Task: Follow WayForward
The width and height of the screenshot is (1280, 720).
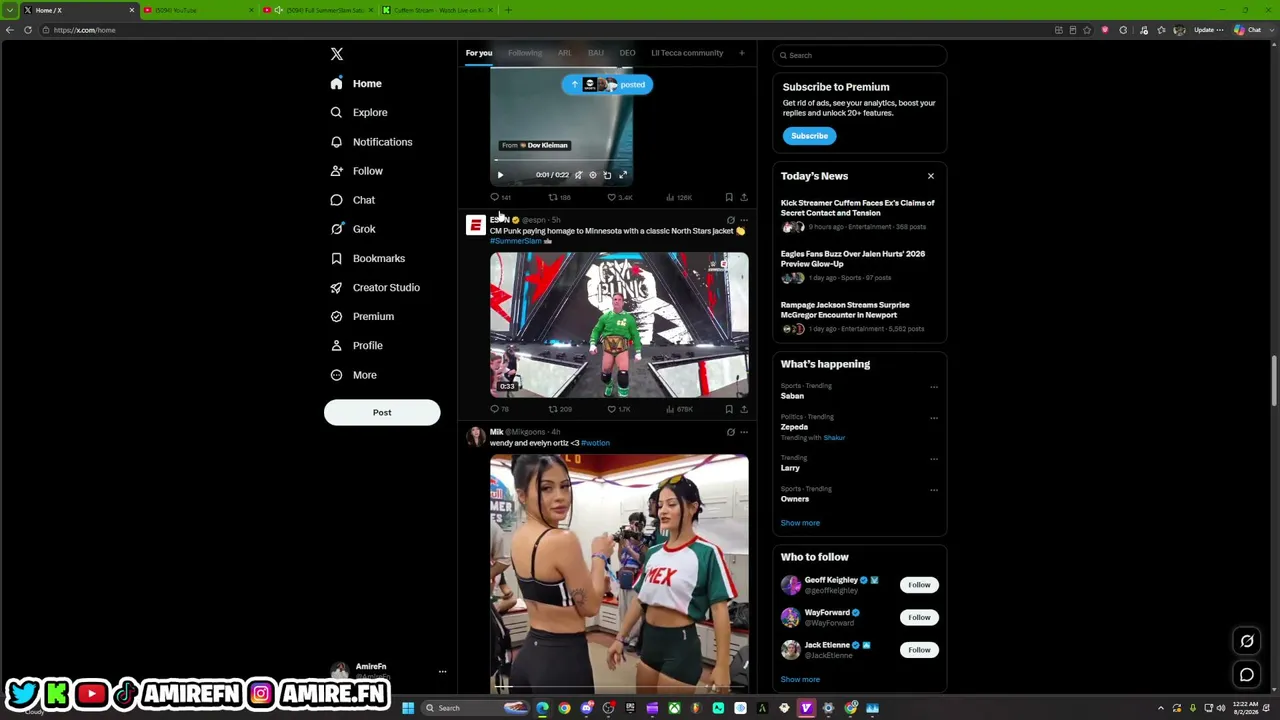Action: click(x=919, y=617)
